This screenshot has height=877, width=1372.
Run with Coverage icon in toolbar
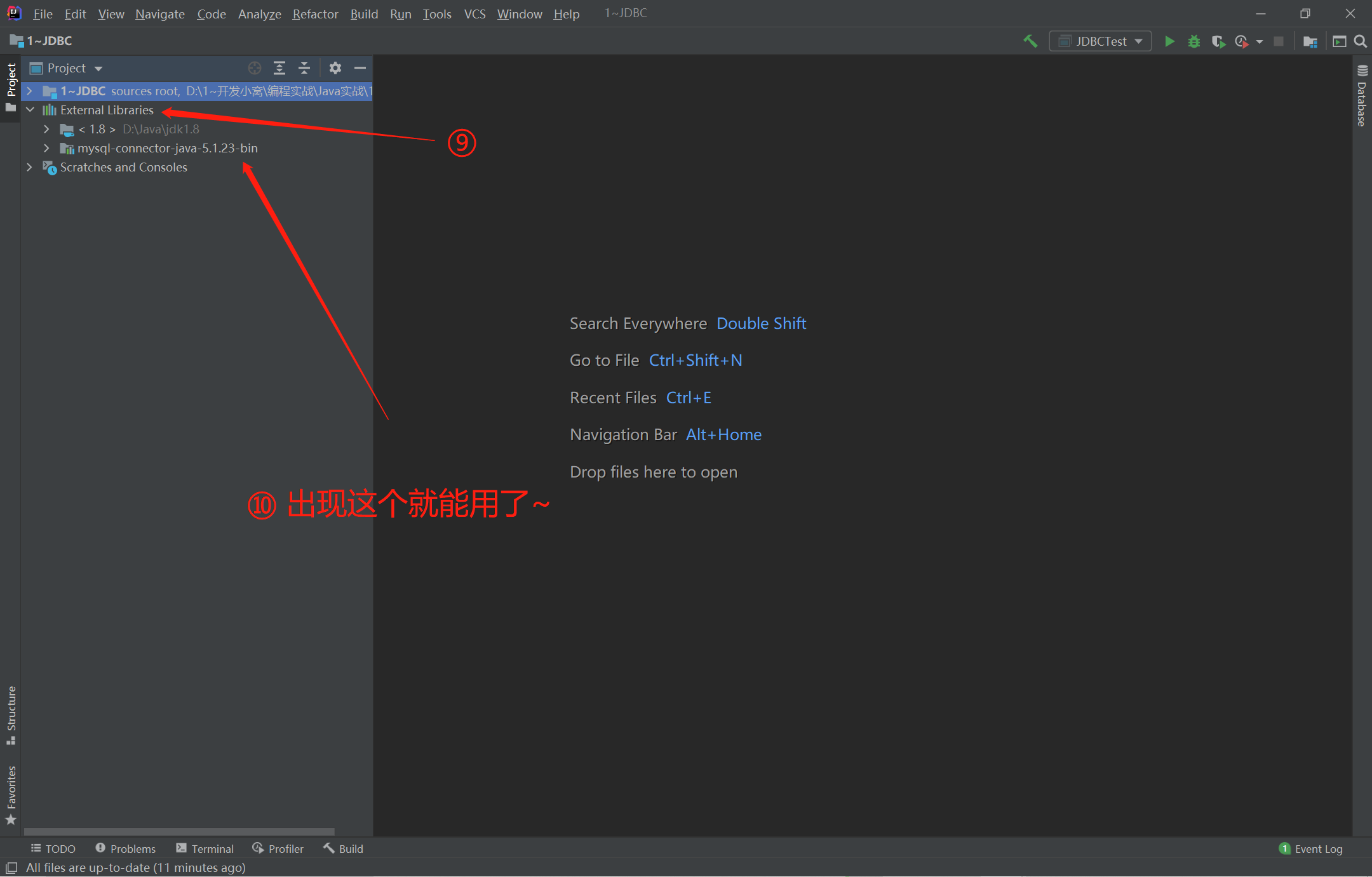coord(1218,41)
